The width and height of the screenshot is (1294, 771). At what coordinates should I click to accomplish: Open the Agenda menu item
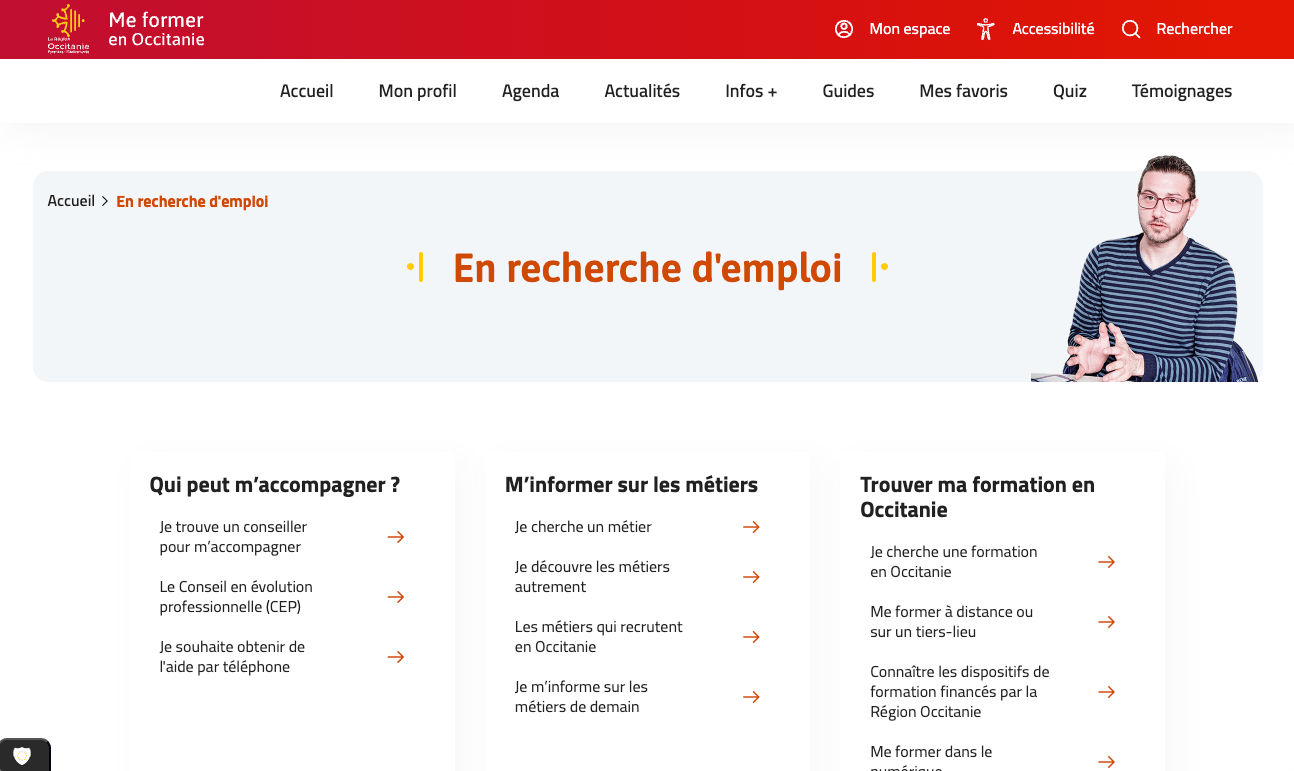(x=530, y=91)
